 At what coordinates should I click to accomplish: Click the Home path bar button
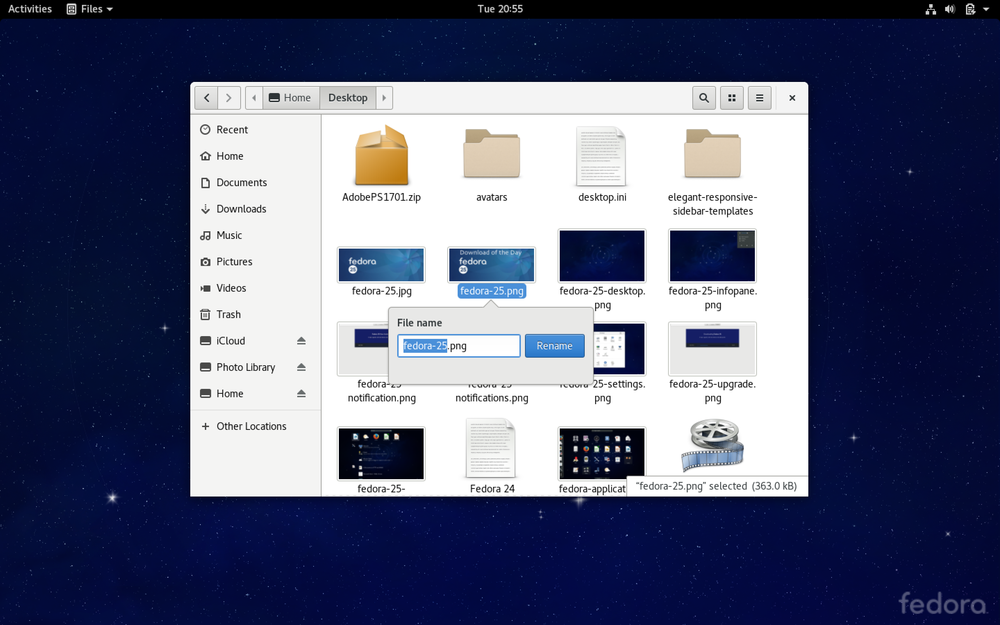(x=291, y=98)
